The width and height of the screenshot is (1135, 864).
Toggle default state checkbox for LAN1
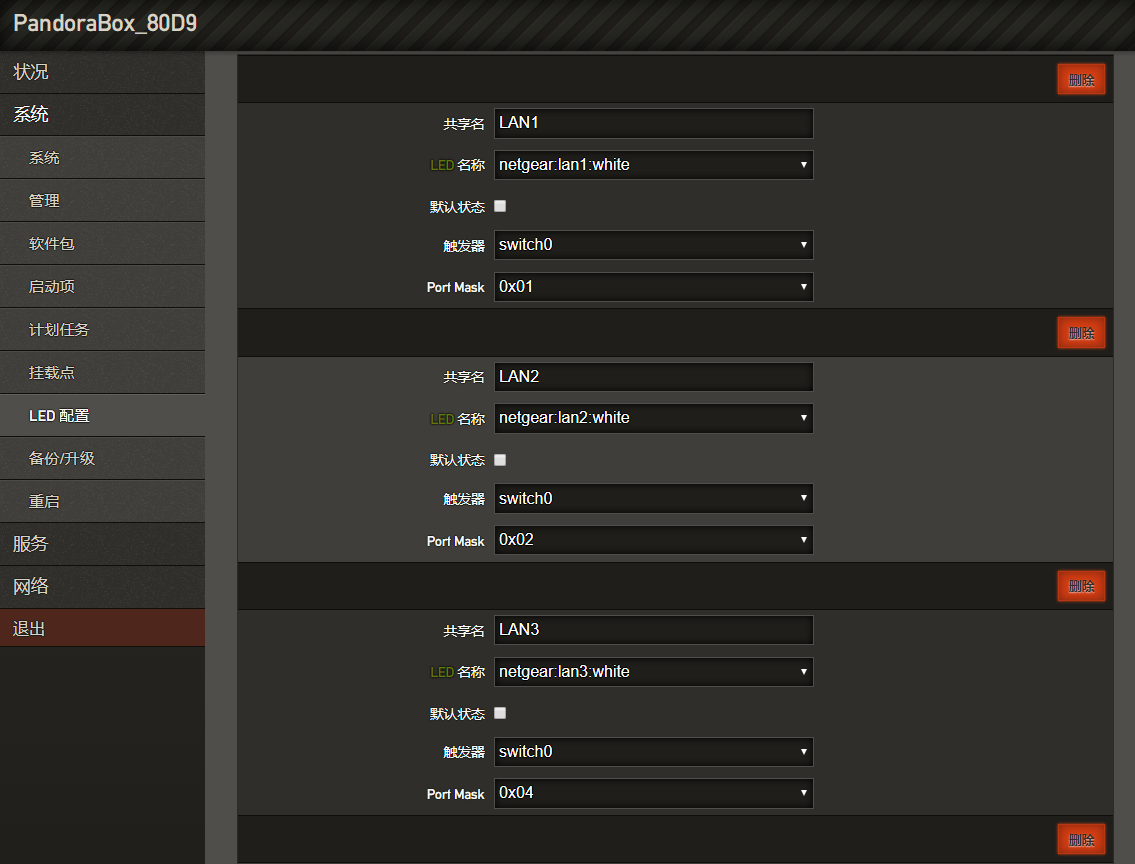[501, 206]
